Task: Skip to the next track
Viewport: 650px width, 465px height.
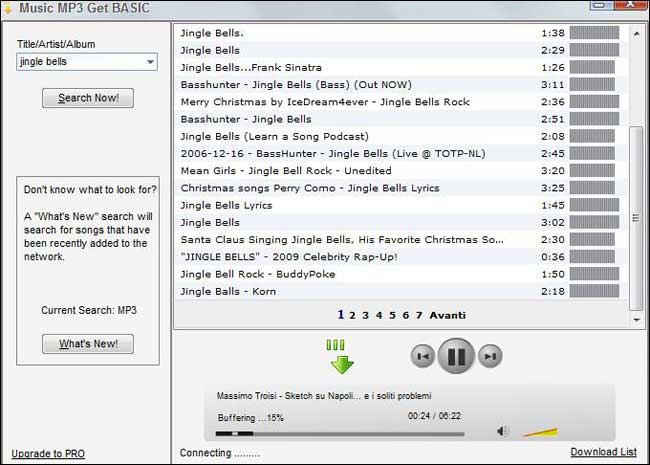Action: [490, 355]
